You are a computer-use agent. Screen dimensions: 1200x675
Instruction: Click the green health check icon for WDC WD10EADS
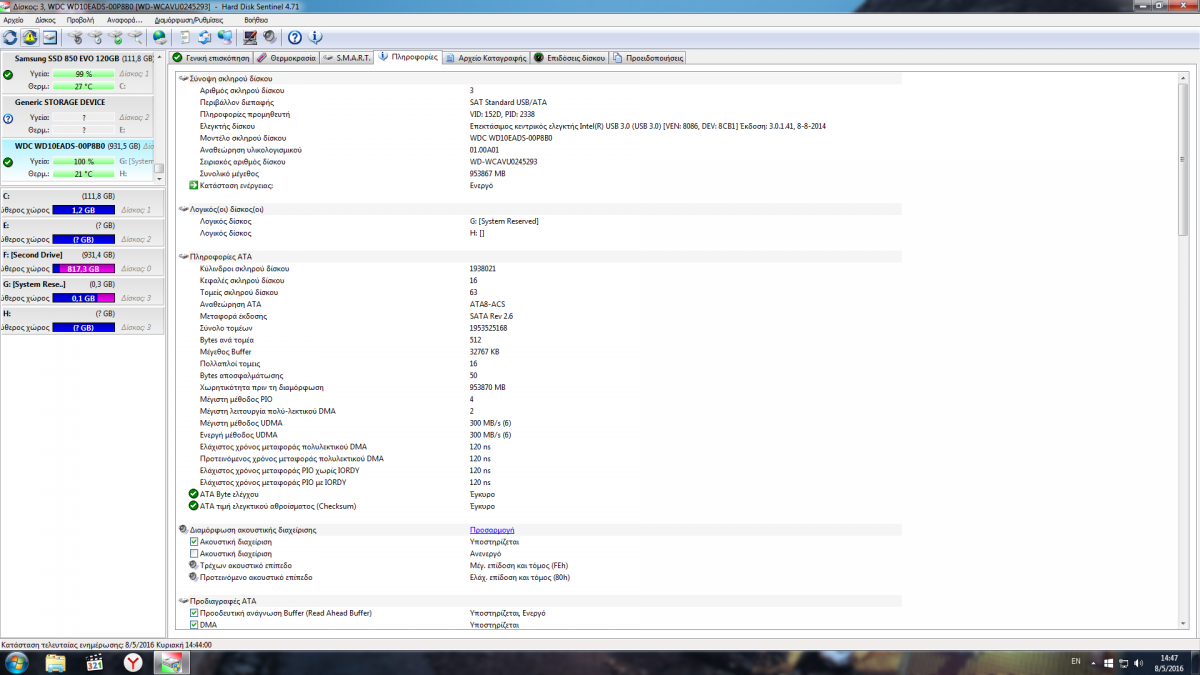tap(8, 161)
